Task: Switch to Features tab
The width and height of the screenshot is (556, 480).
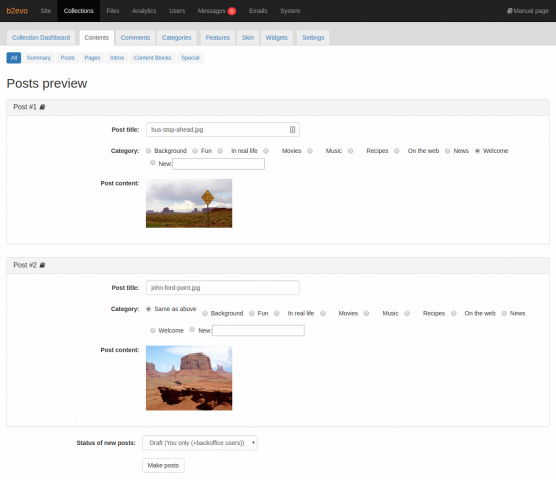Action: 218,38
